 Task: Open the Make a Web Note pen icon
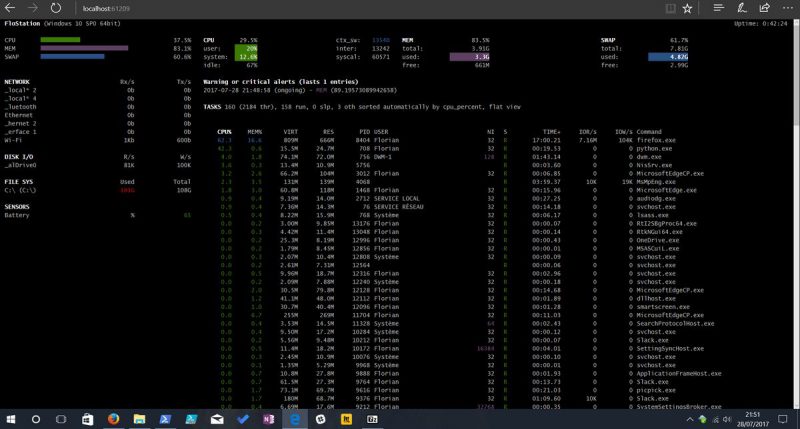741,8
